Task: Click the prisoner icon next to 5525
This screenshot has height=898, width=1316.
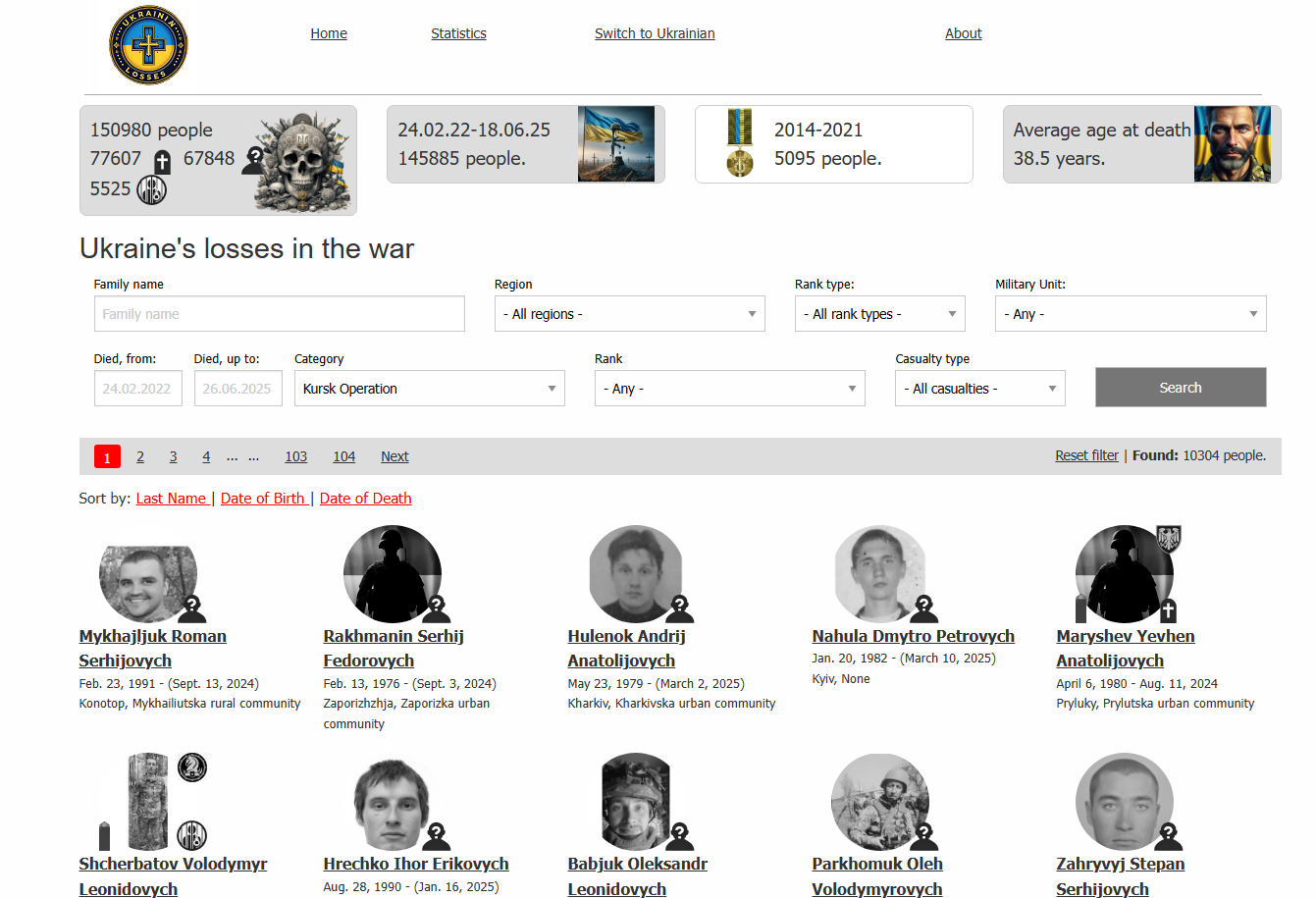Action: tap(151, 189)
